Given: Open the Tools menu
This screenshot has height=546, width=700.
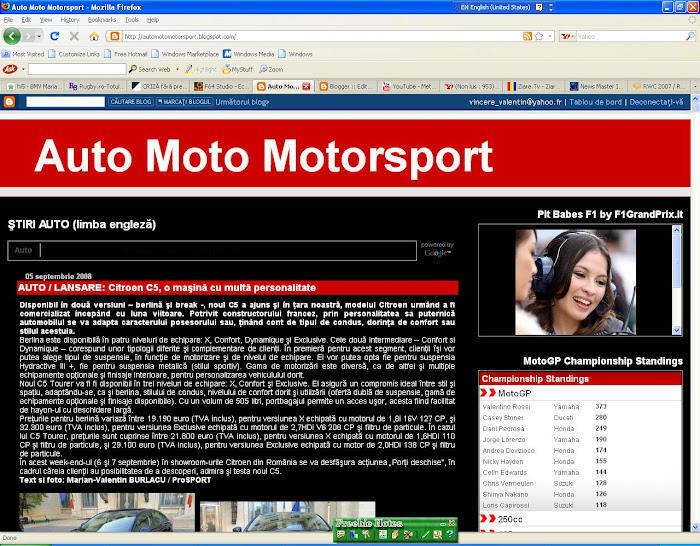Looking at the screenshot, I should pos(132,20).
